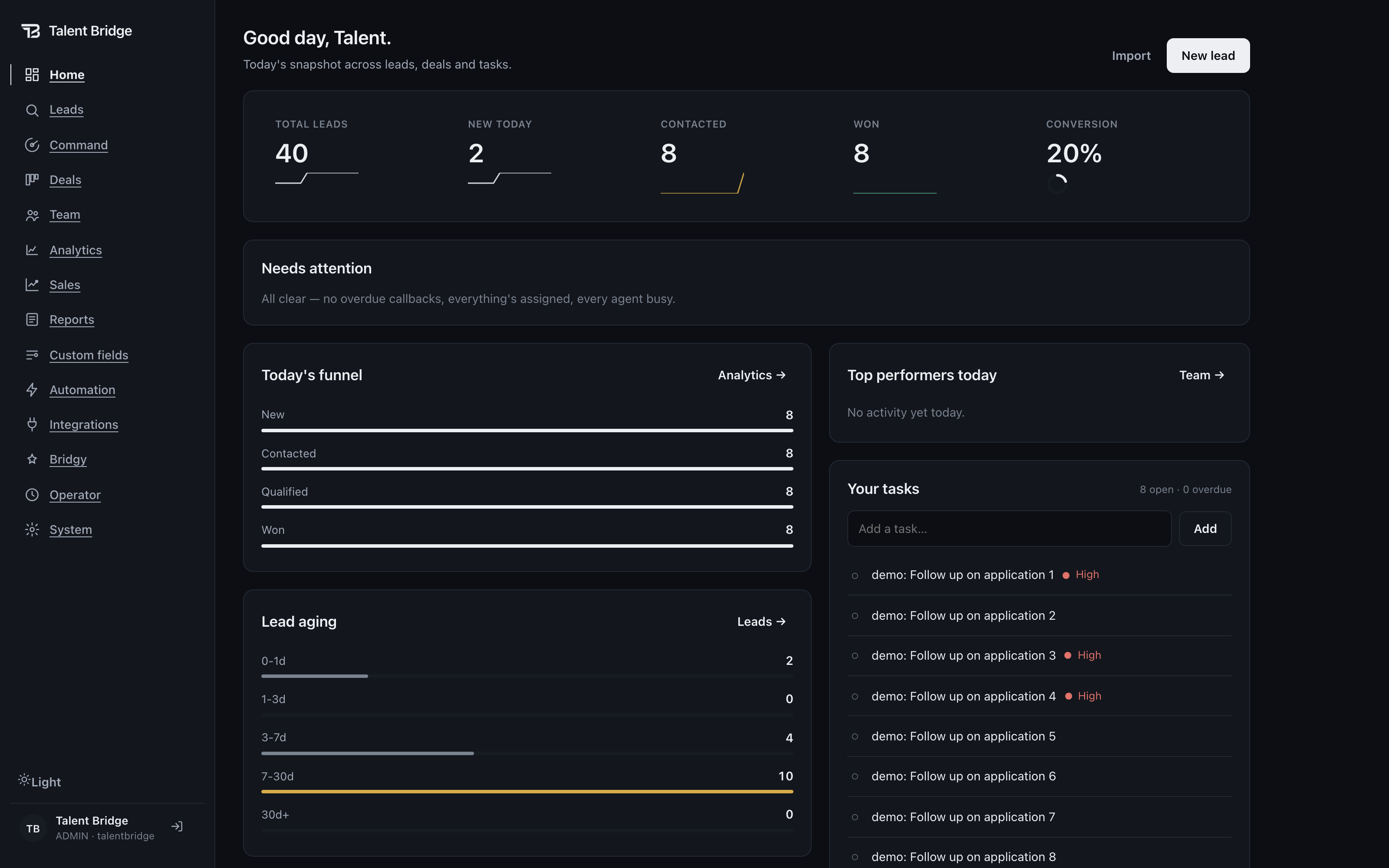Click the System gear icon
1389x868 pixels.
tap(32, 530)
